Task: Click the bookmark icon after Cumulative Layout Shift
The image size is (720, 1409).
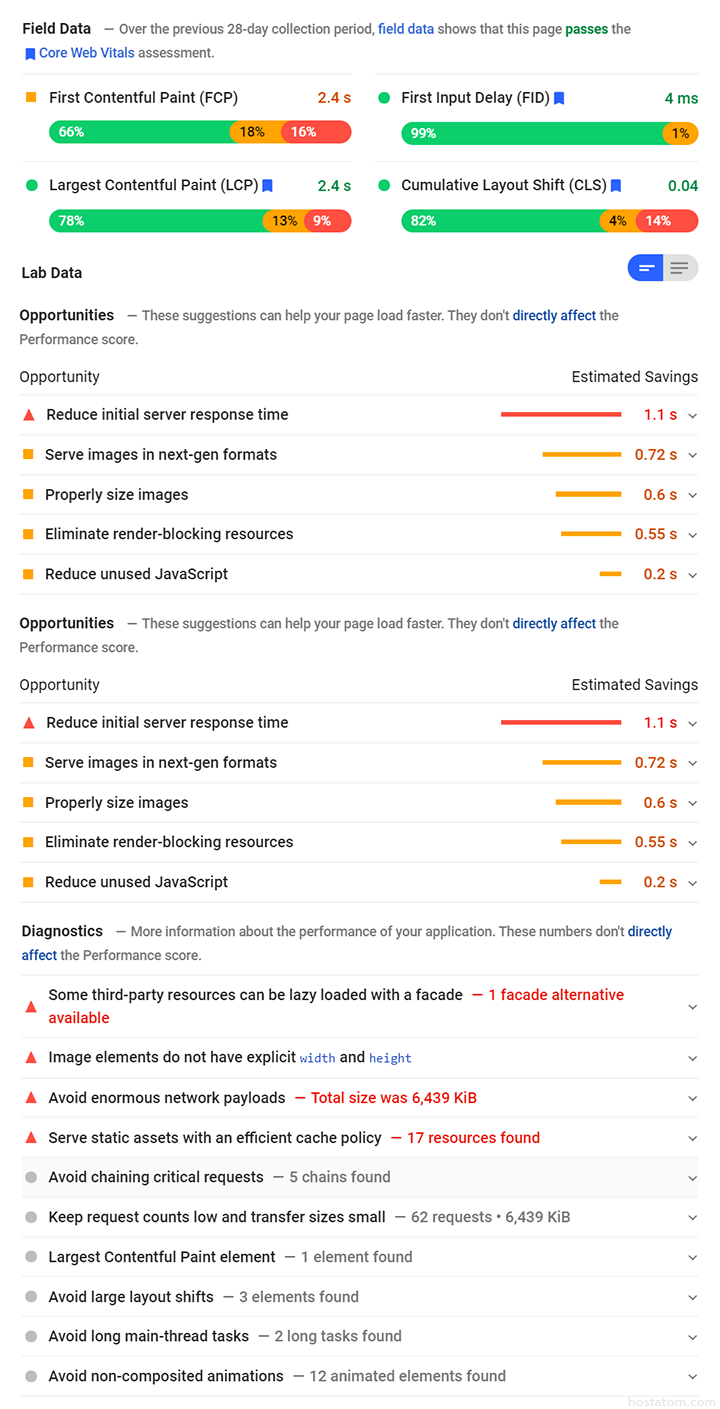Action: (616, 185)
